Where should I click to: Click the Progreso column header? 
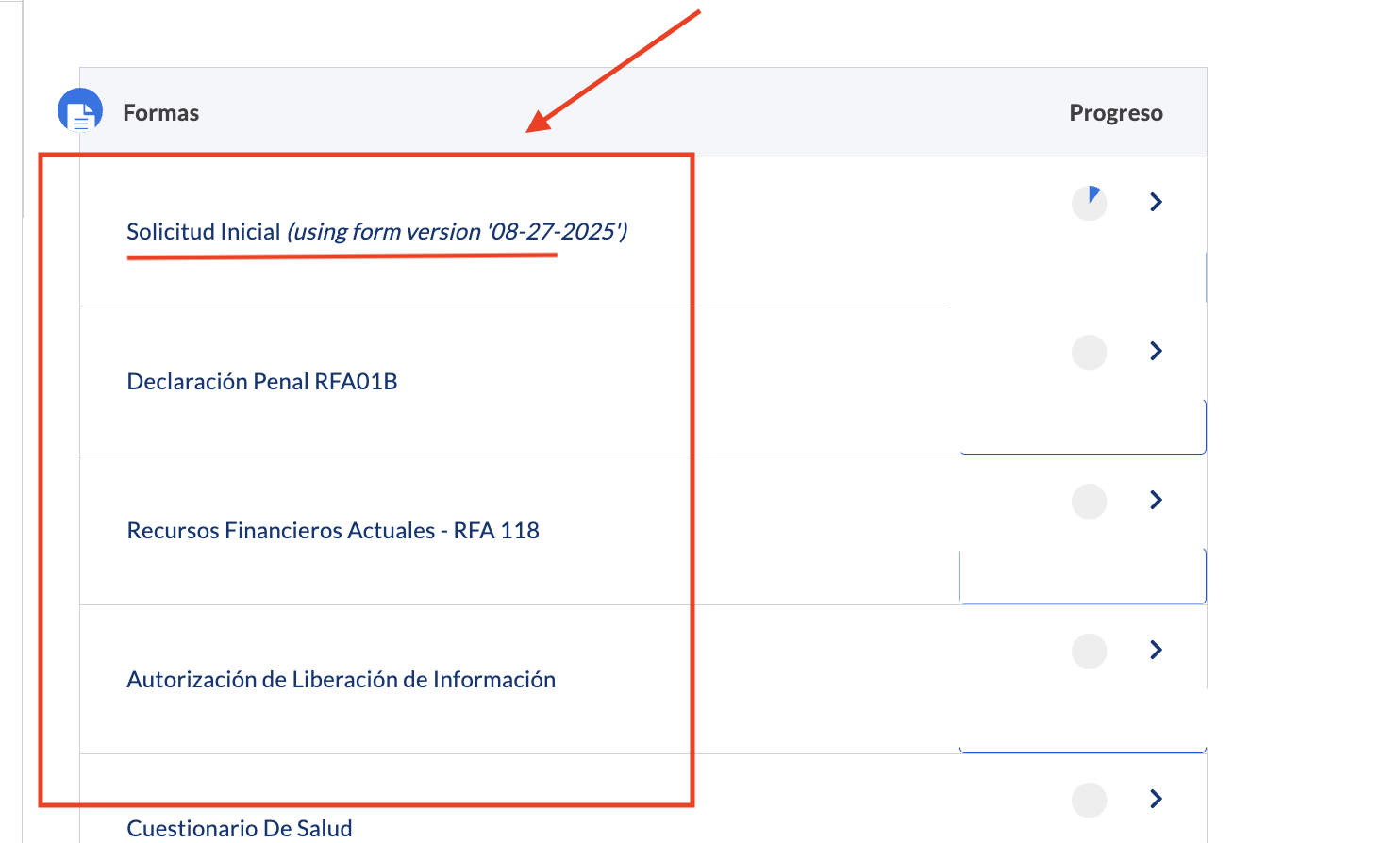coord(1116,113)
